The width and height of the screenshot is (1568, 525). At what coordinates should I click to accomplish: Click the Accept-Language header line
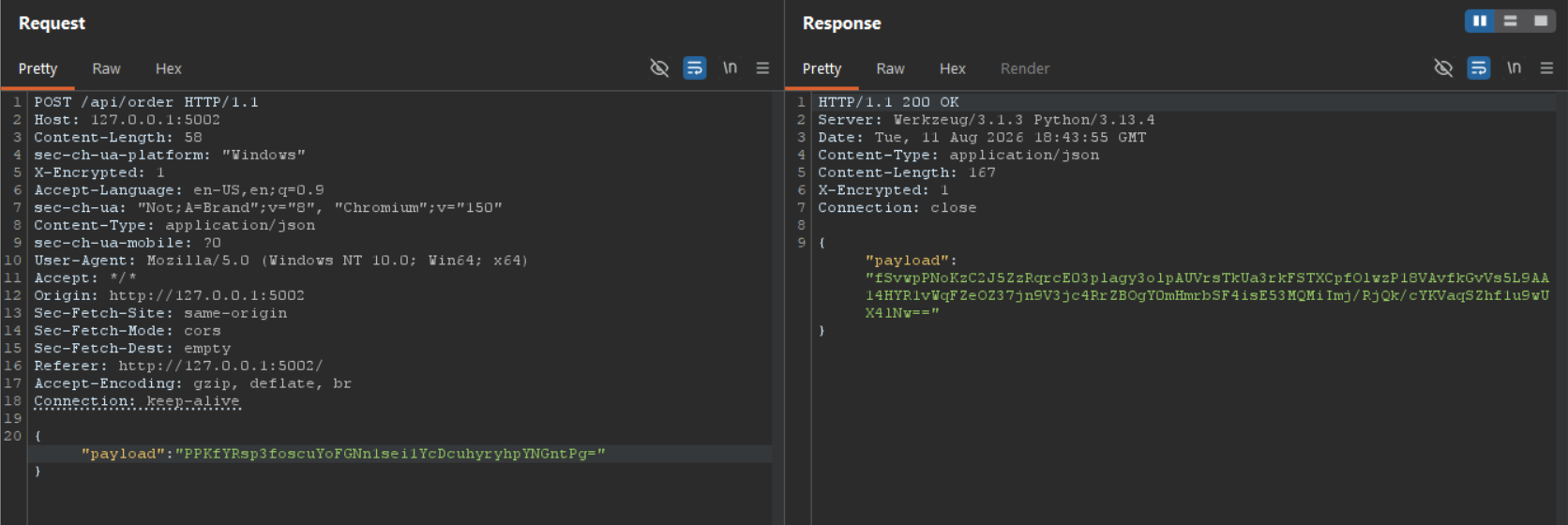click(x=179, y=190)
